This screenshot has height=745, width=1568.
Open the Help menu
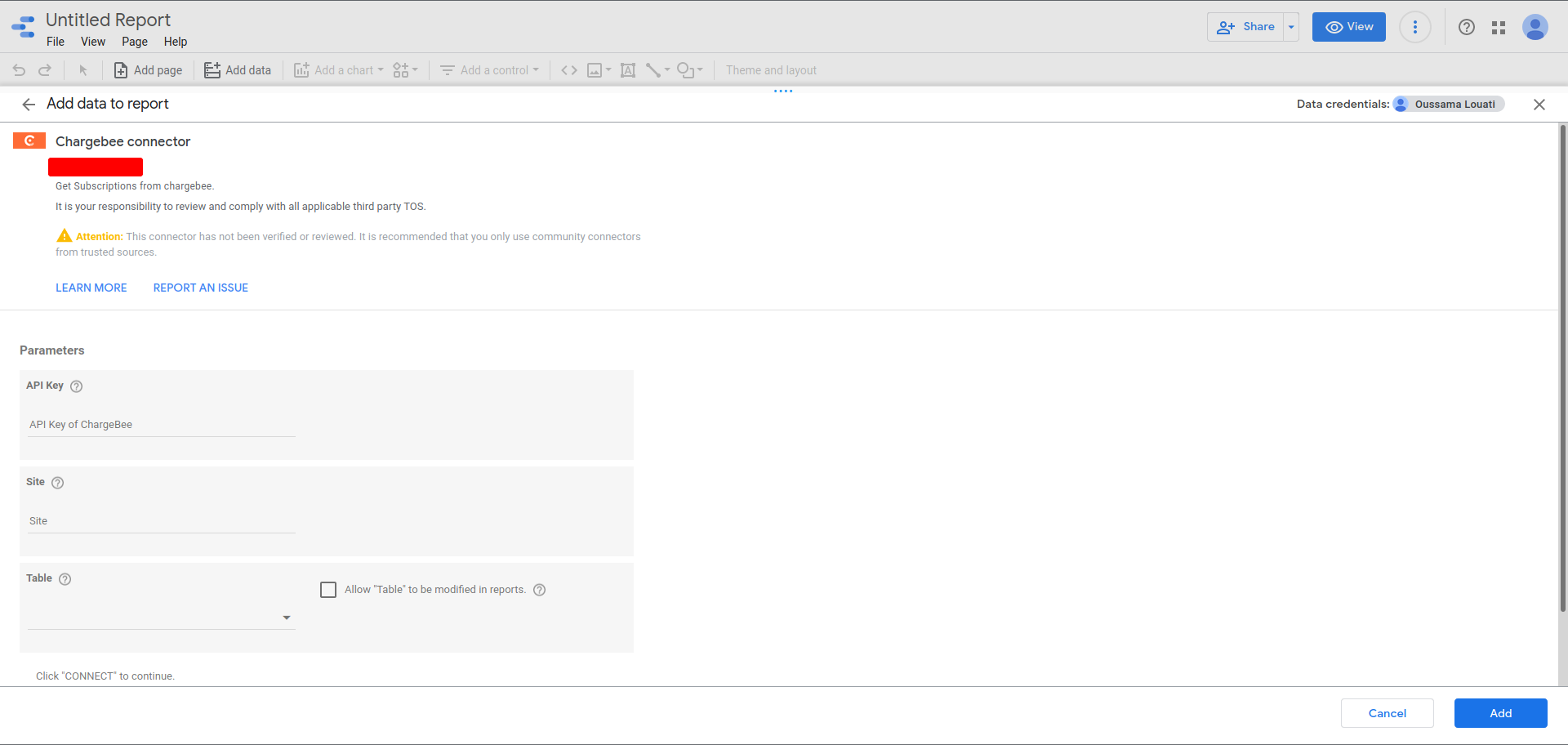[176, 42]
